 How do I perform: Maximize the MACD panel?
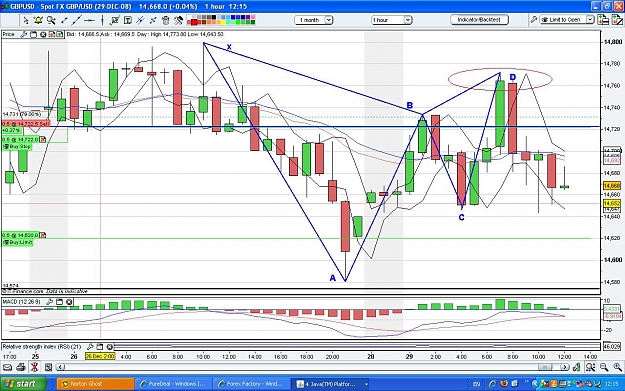click(60, 302)
